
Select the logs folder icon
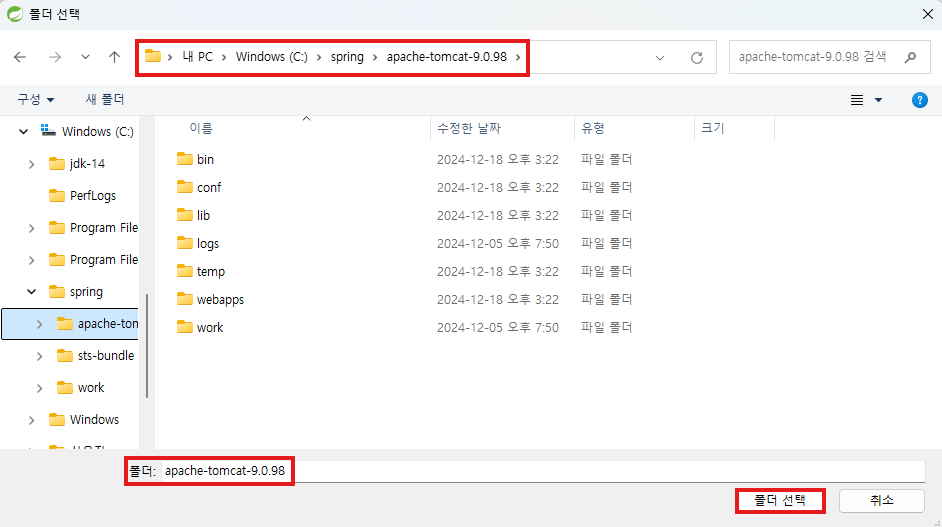pos(185,243)
